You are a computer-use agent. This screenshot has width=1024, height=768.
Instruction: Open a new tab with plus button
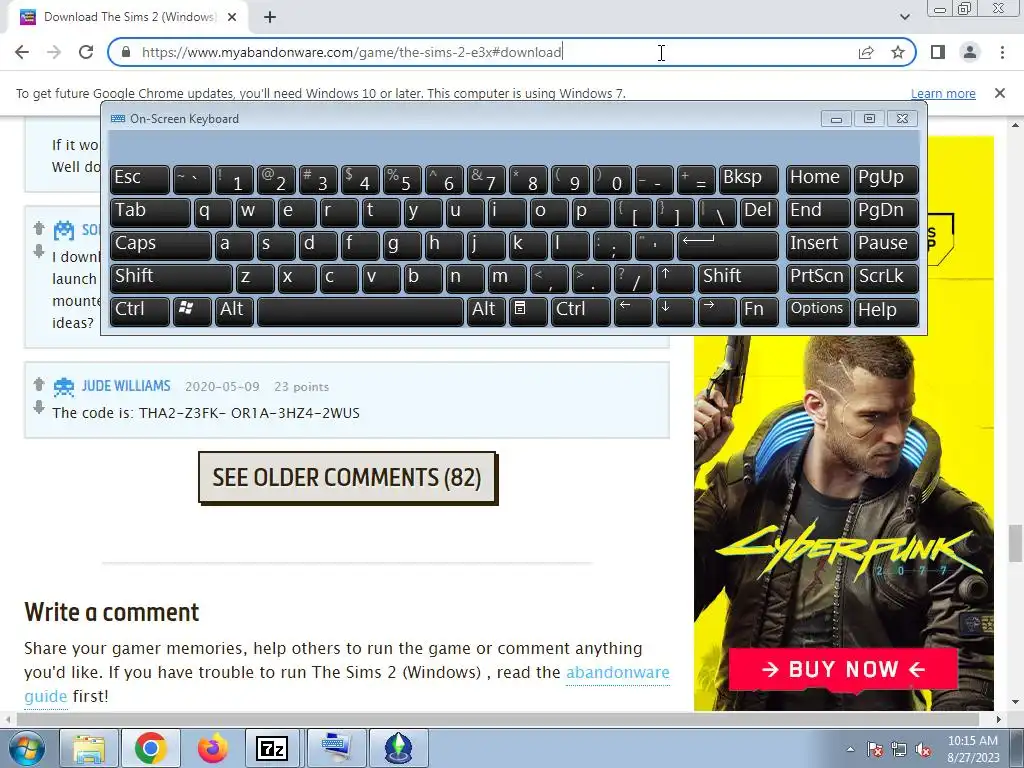270,18
